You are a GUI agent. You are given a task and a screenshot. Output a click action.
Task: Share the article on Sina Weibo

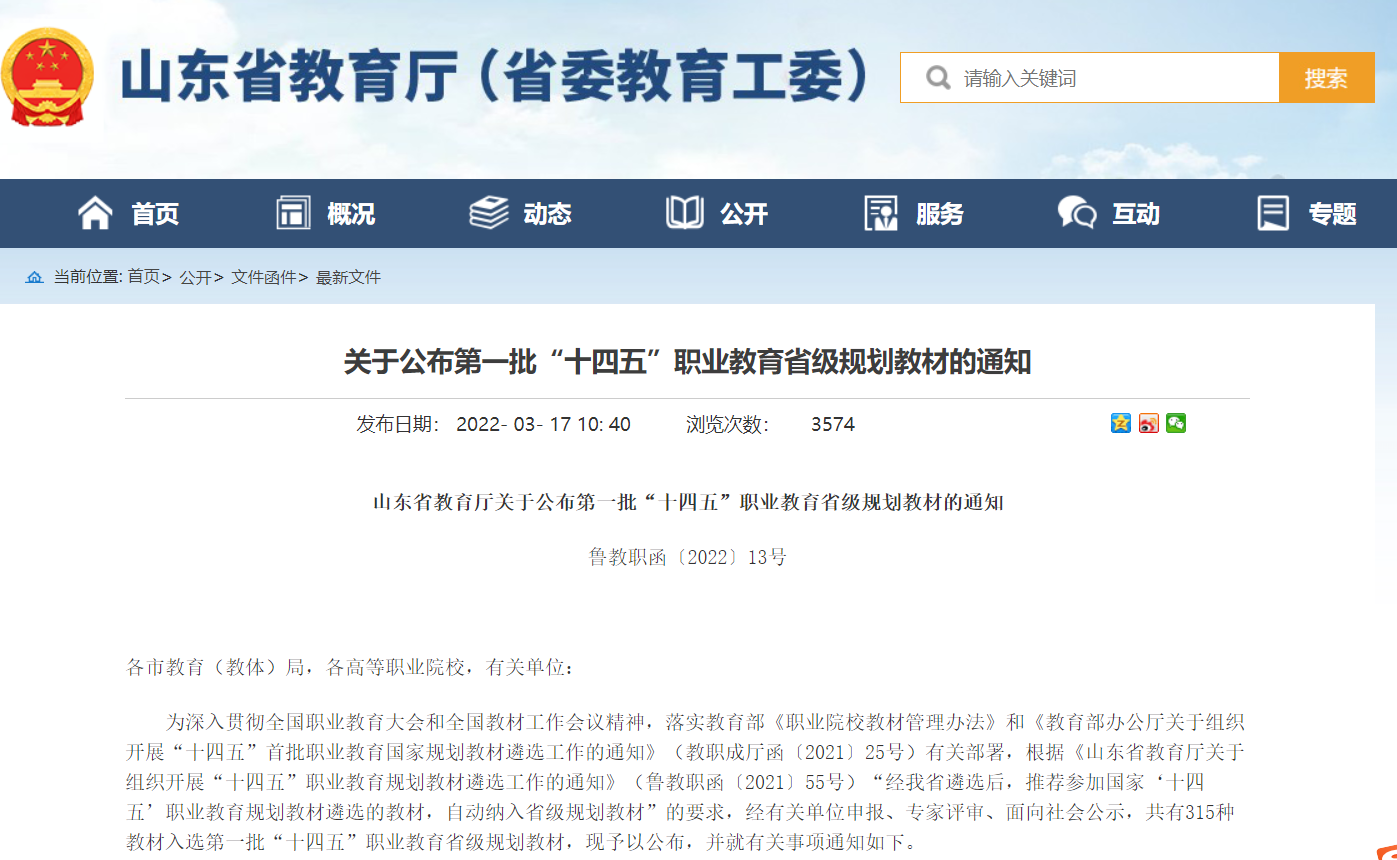(x=1148, y=423)
